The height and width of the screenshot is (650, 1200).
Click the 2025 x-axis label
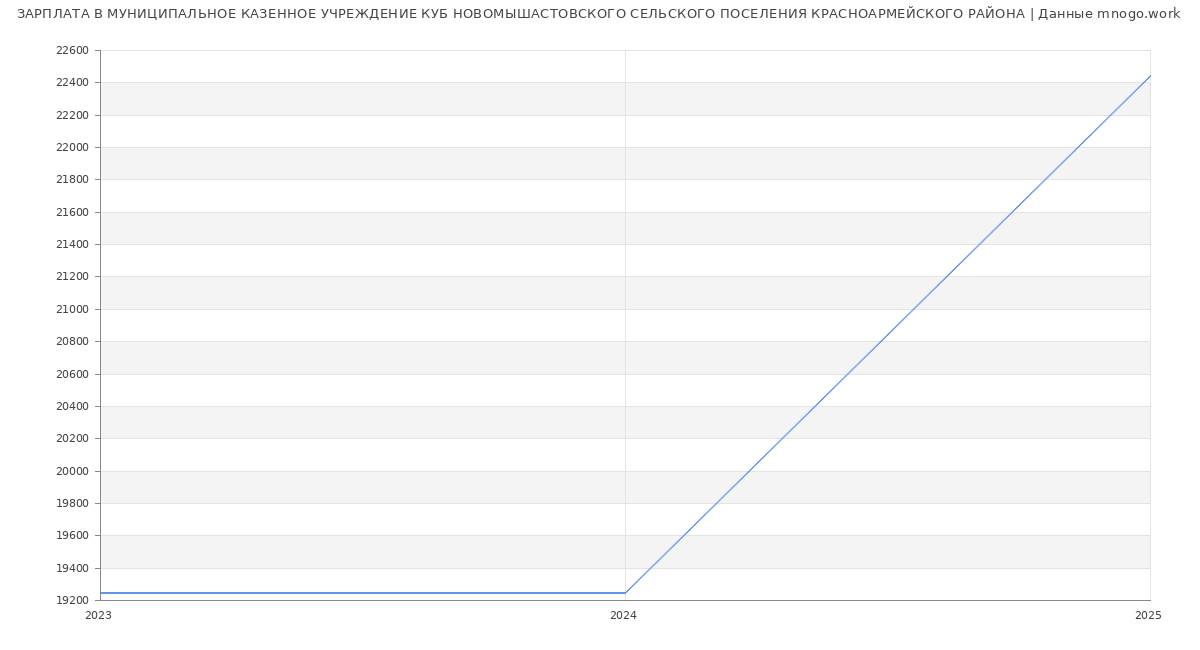(x=1148, y=616)
